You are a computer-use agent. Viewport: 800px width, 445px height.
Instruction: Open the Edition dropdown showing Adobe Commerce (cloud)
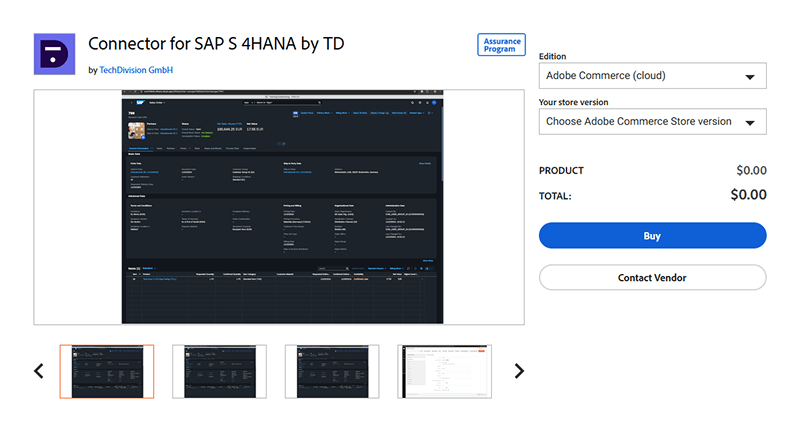653,76
